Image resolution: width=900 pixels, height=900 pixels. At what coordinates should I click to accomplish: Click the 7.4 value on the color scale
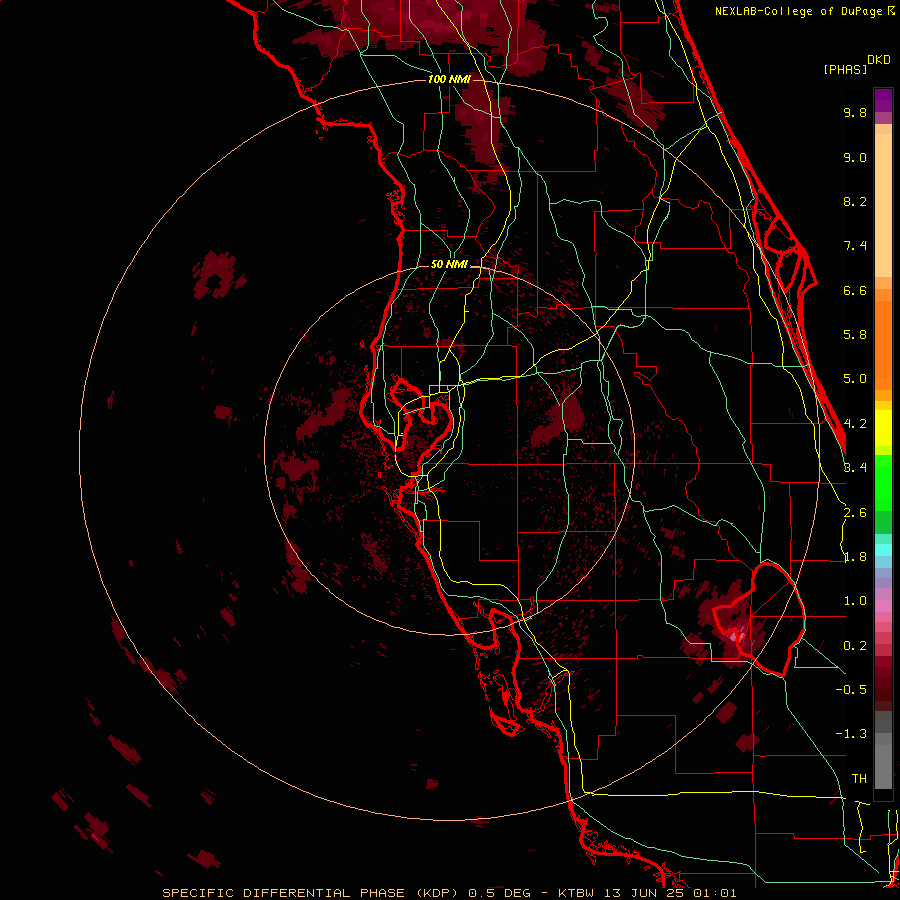pyautogui.click(x=855, y=246)
